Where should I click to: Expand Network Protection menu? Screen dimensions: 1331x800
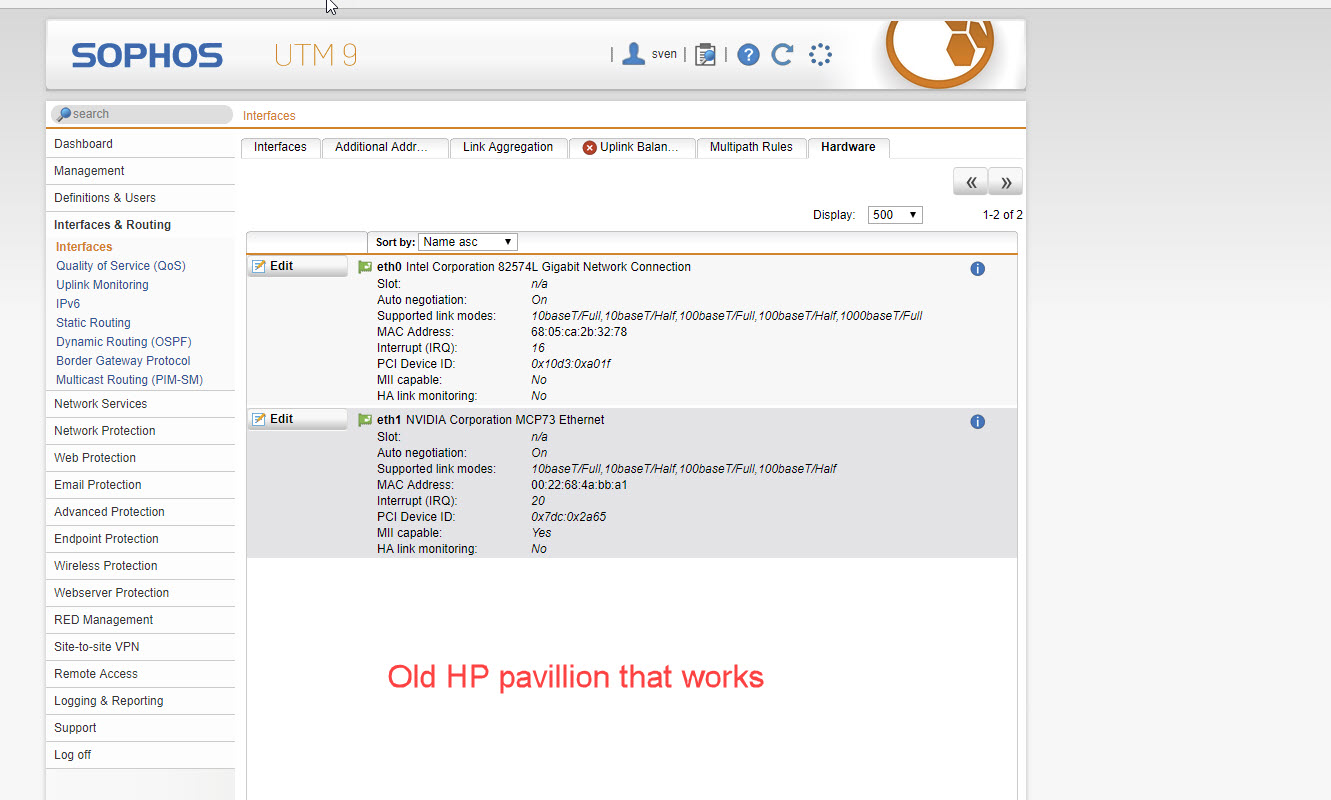pyautogui.click(x=140, y=431)
